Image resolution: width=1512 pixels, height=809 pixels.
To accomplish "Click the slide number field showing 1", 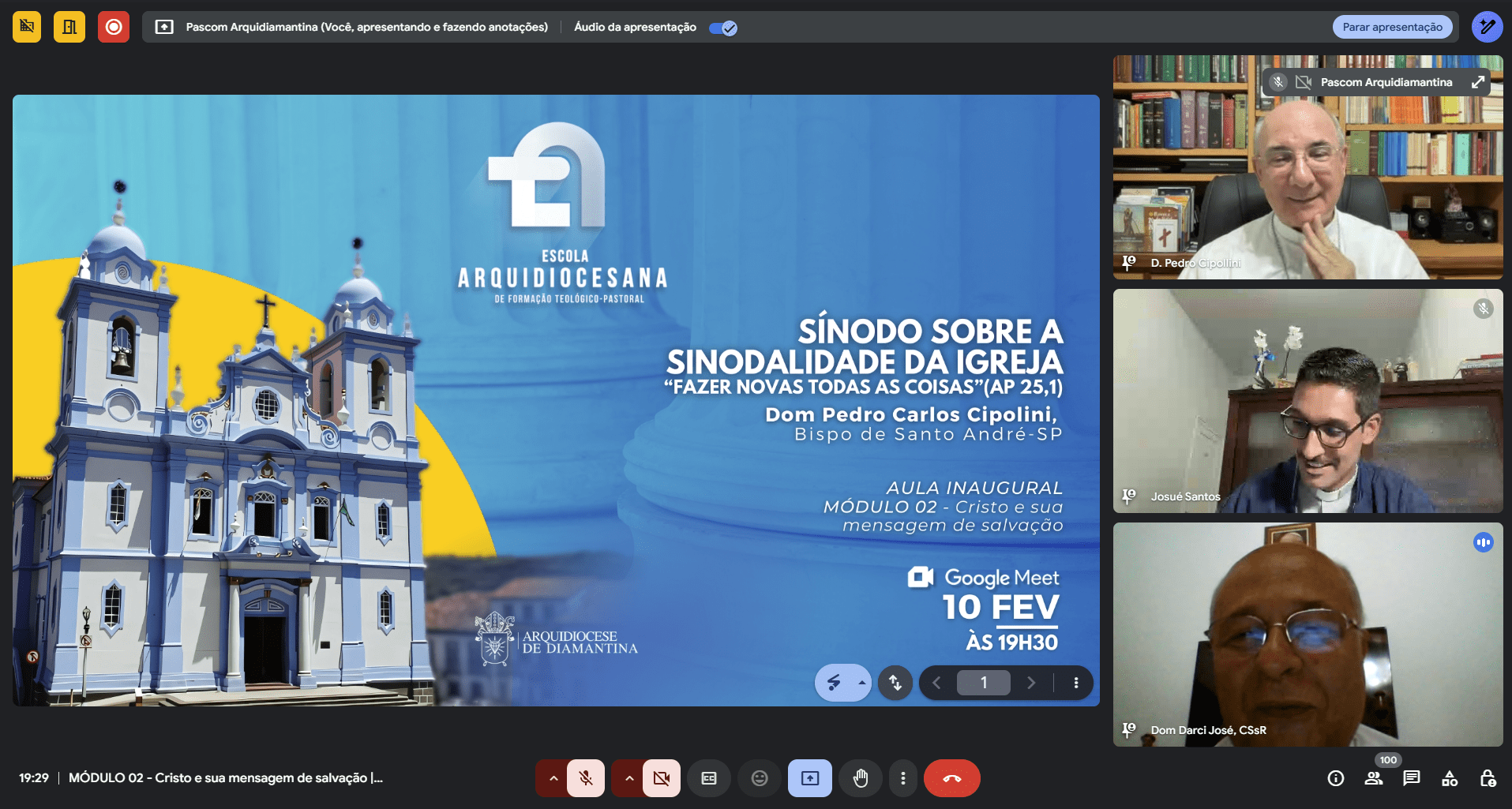I will click(984, 683).
